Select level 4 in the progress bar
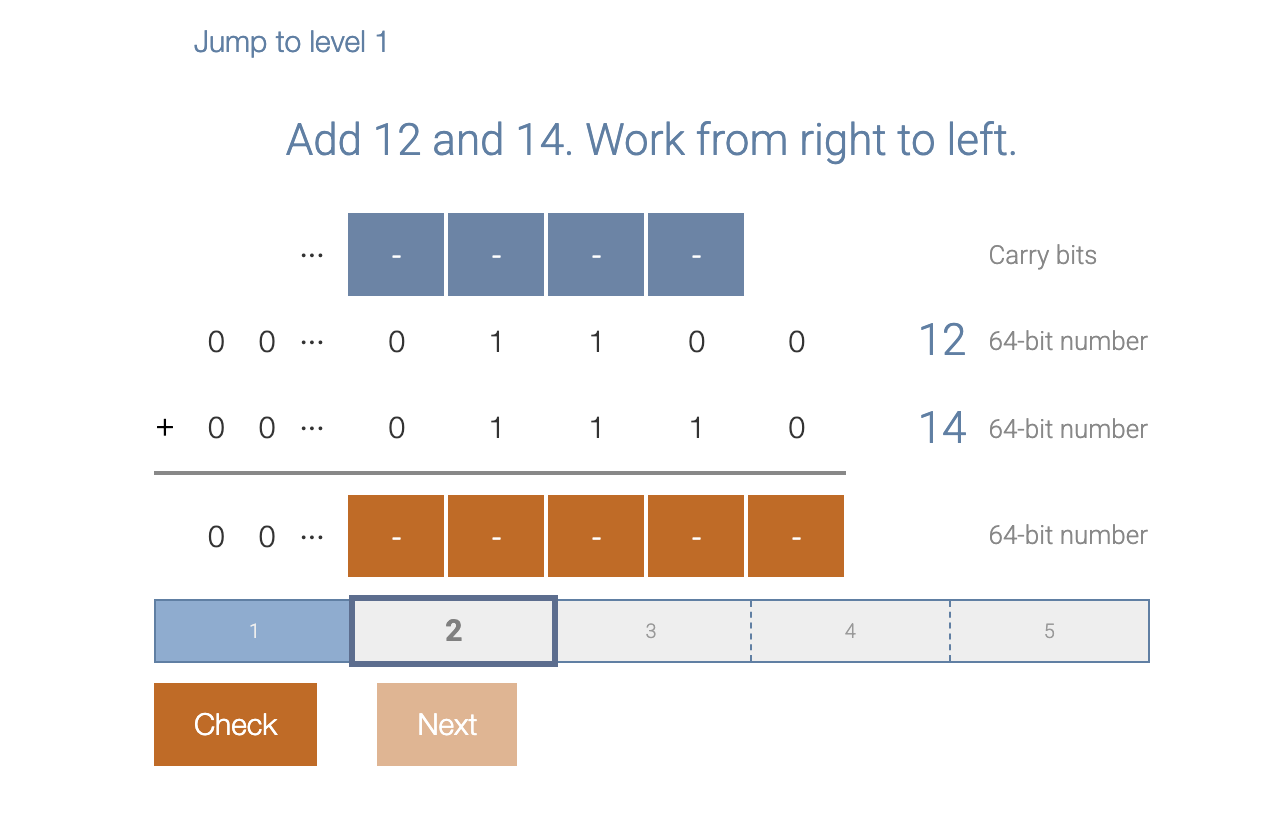 [x=850, y=631]
